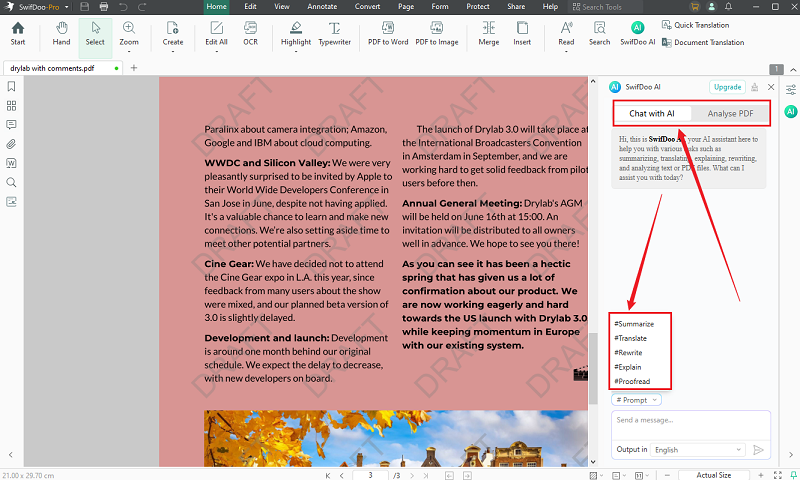
Task: Click the page number field
Action: coord(370,475)
